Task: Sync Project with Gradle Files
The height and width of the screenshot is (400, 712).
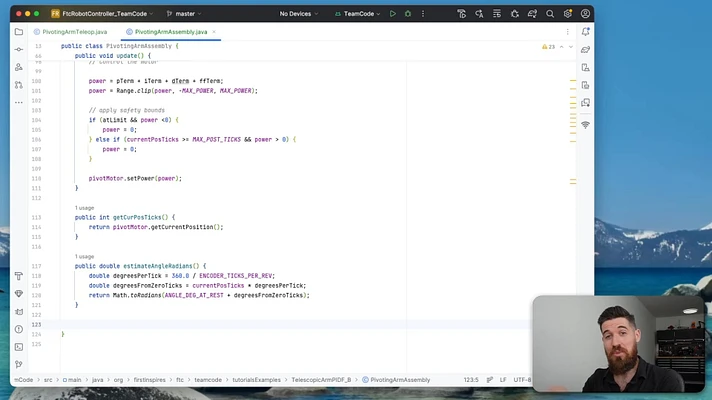Action: coord(532,14)
